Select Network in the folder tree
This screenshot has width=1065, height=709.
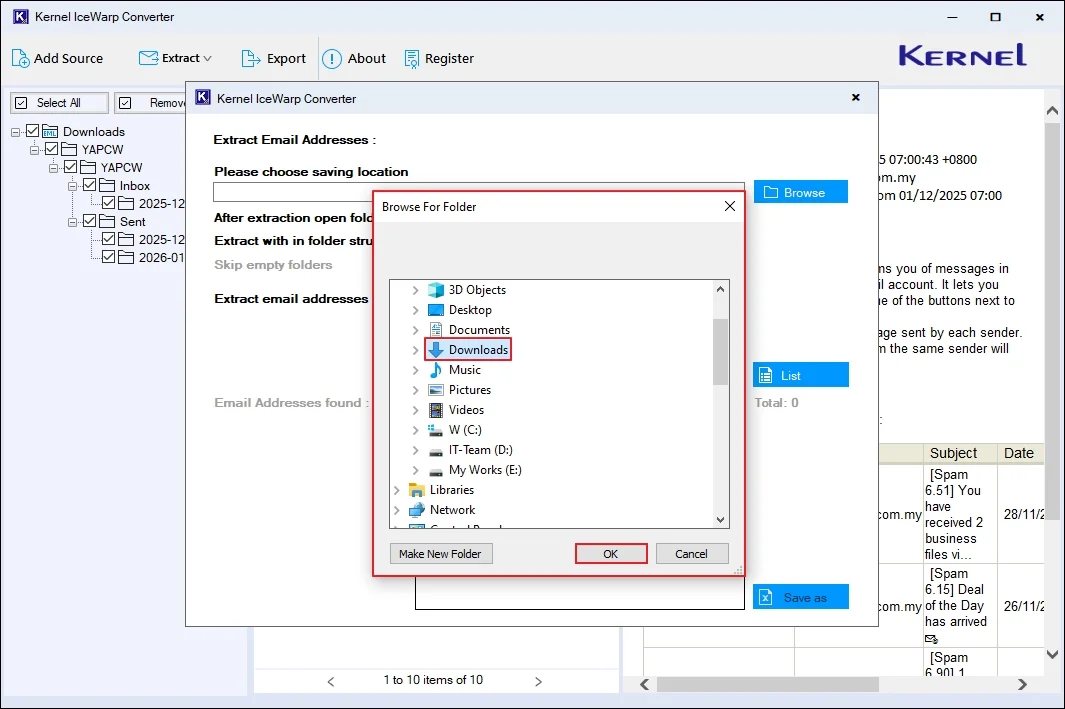(452, 510)
